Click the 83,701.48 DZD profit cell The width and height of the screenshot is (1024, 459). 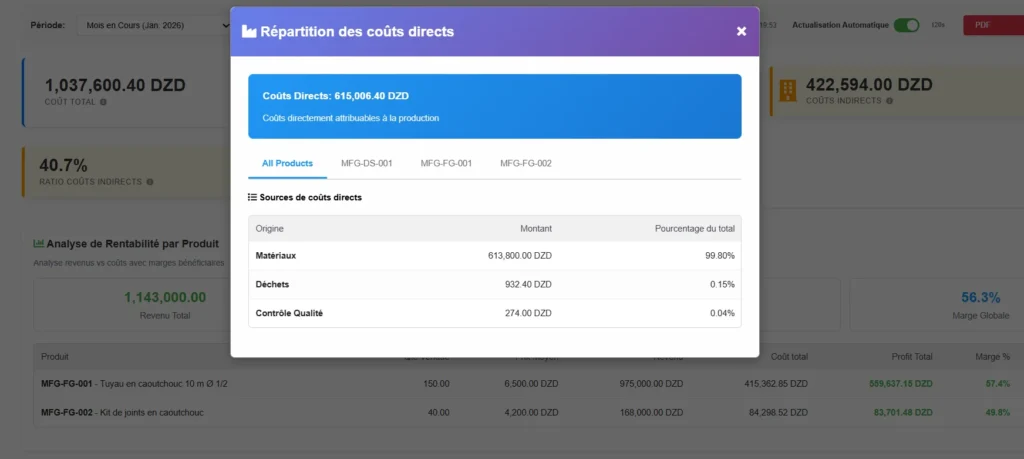903,413
